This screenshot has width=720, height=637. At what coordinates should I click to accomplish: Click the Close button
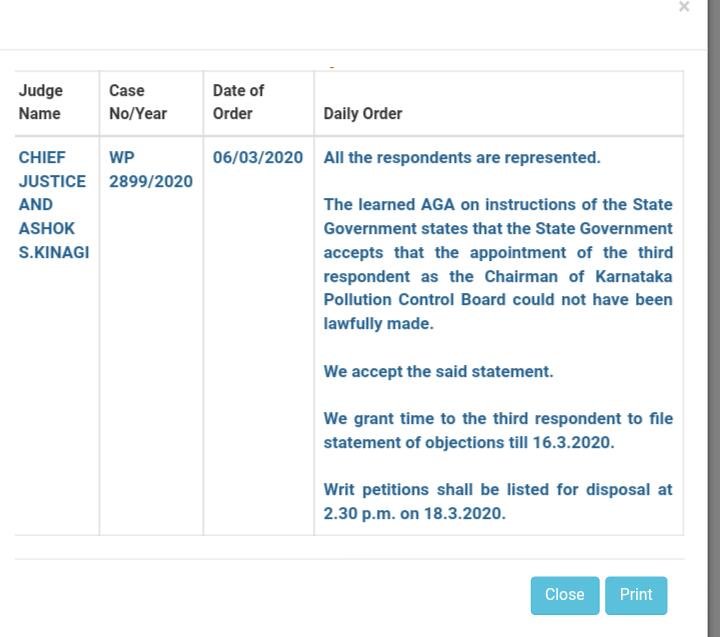tap(564, 595)
